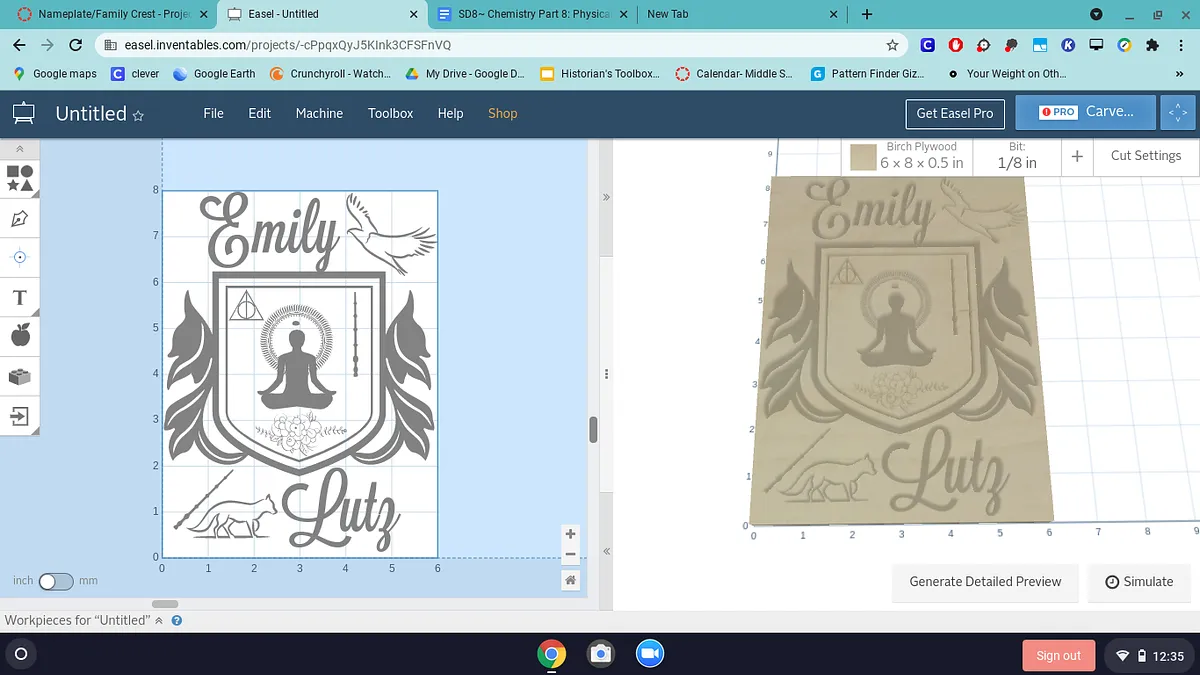1200x675 pixels.
Task: Star the Untitled project title
Action: (x=139, y=116)
